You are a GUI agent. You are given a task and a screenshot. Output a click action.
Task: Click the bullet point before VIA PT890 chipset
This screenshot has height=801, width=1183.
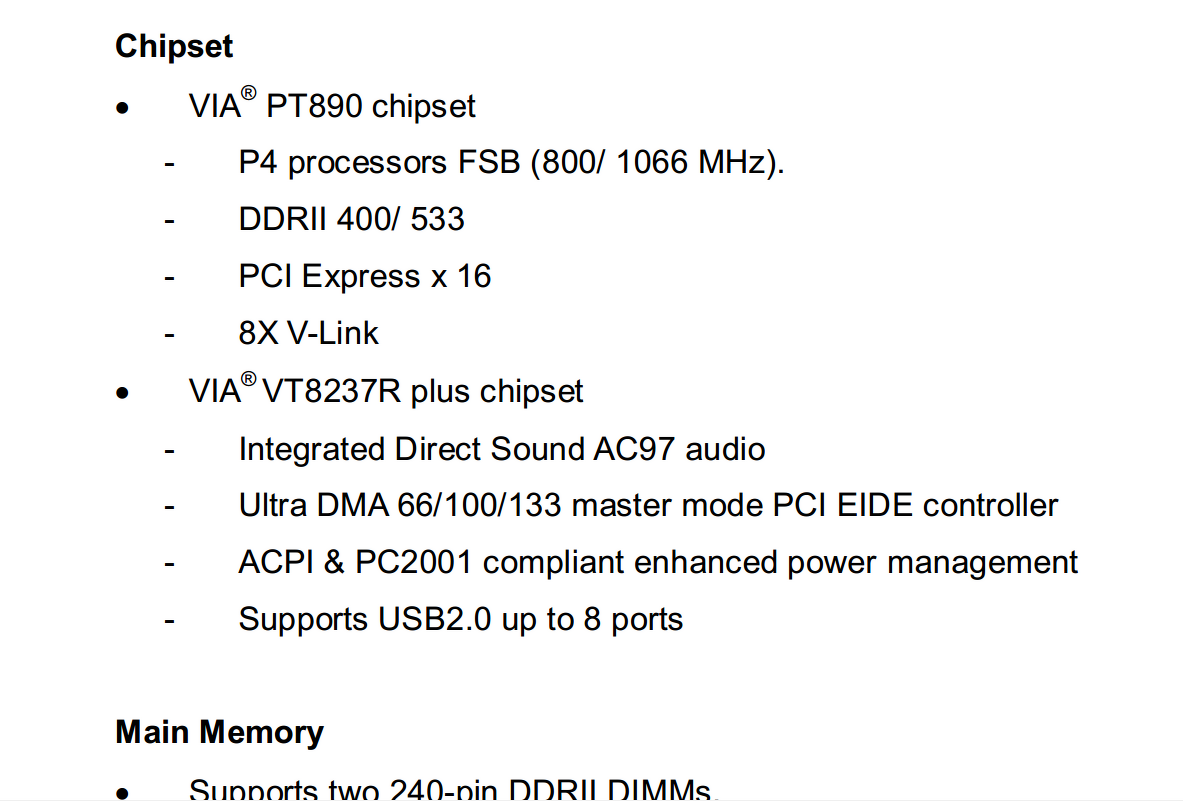tap(122, 108)
